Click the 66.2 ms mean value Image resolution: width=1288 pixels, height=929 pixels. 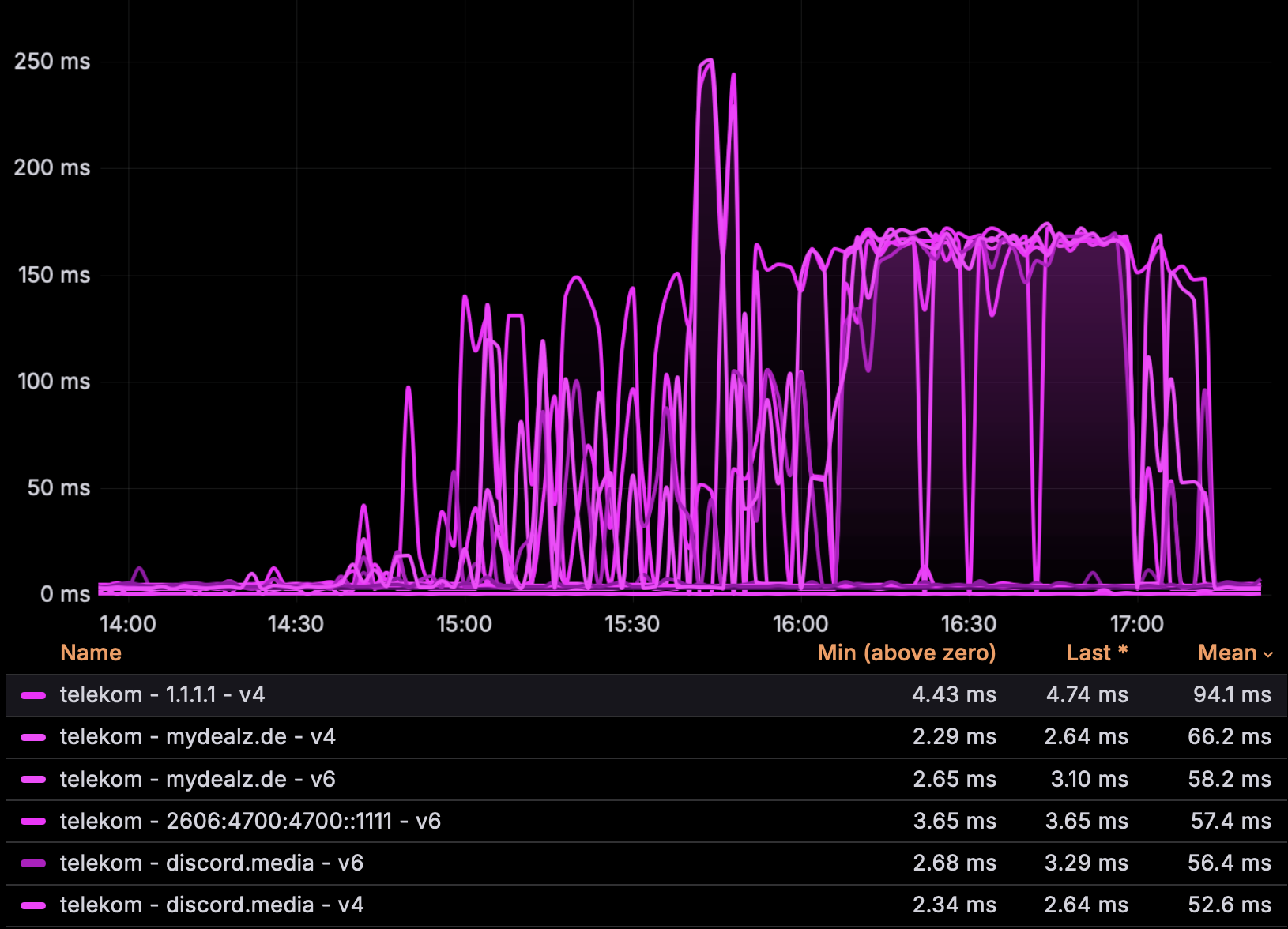(1230, 737)
